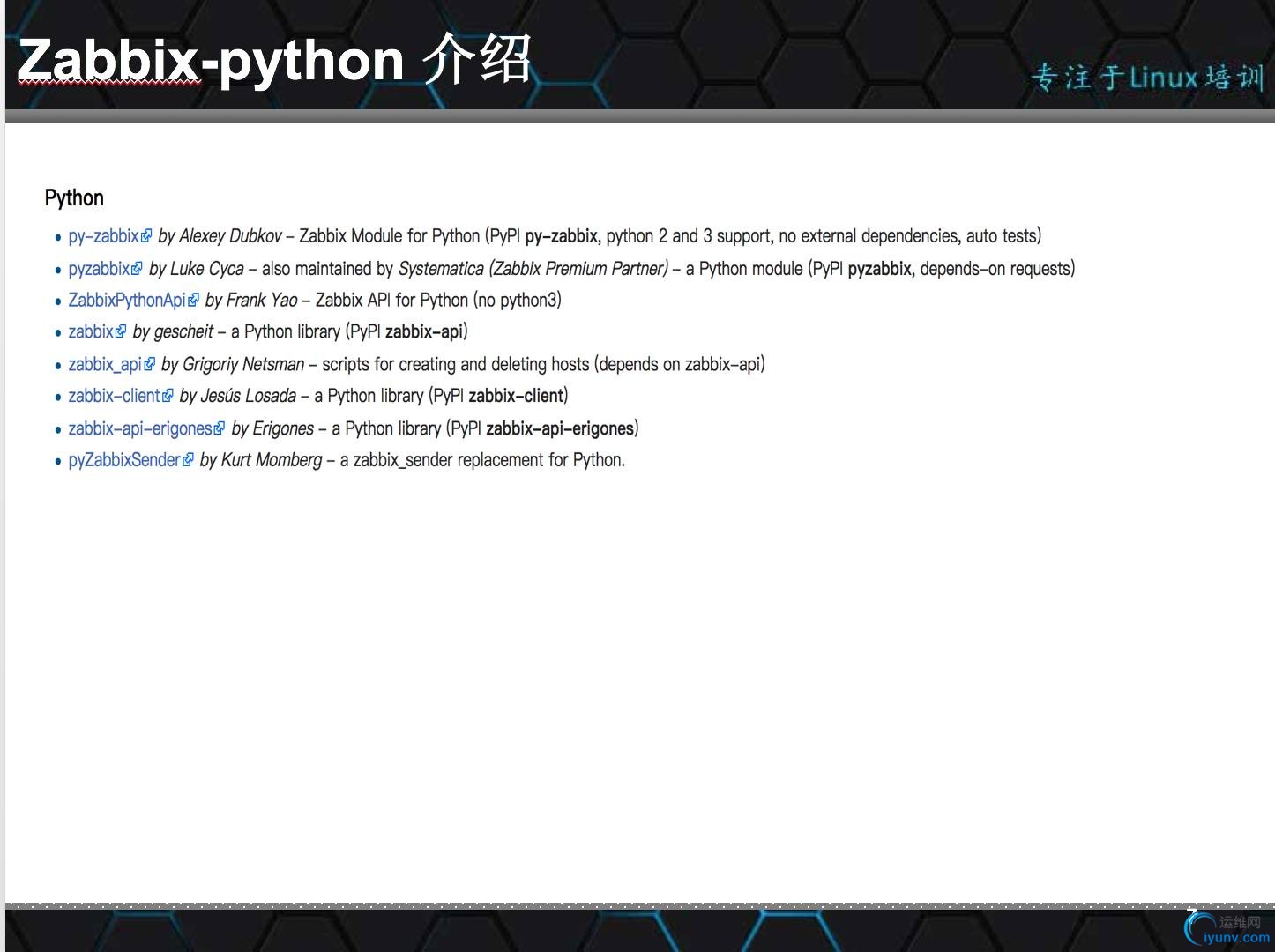Click bold PyPI name "pyzabbix"
This screenshot has width=1275, height=952.
879,269
